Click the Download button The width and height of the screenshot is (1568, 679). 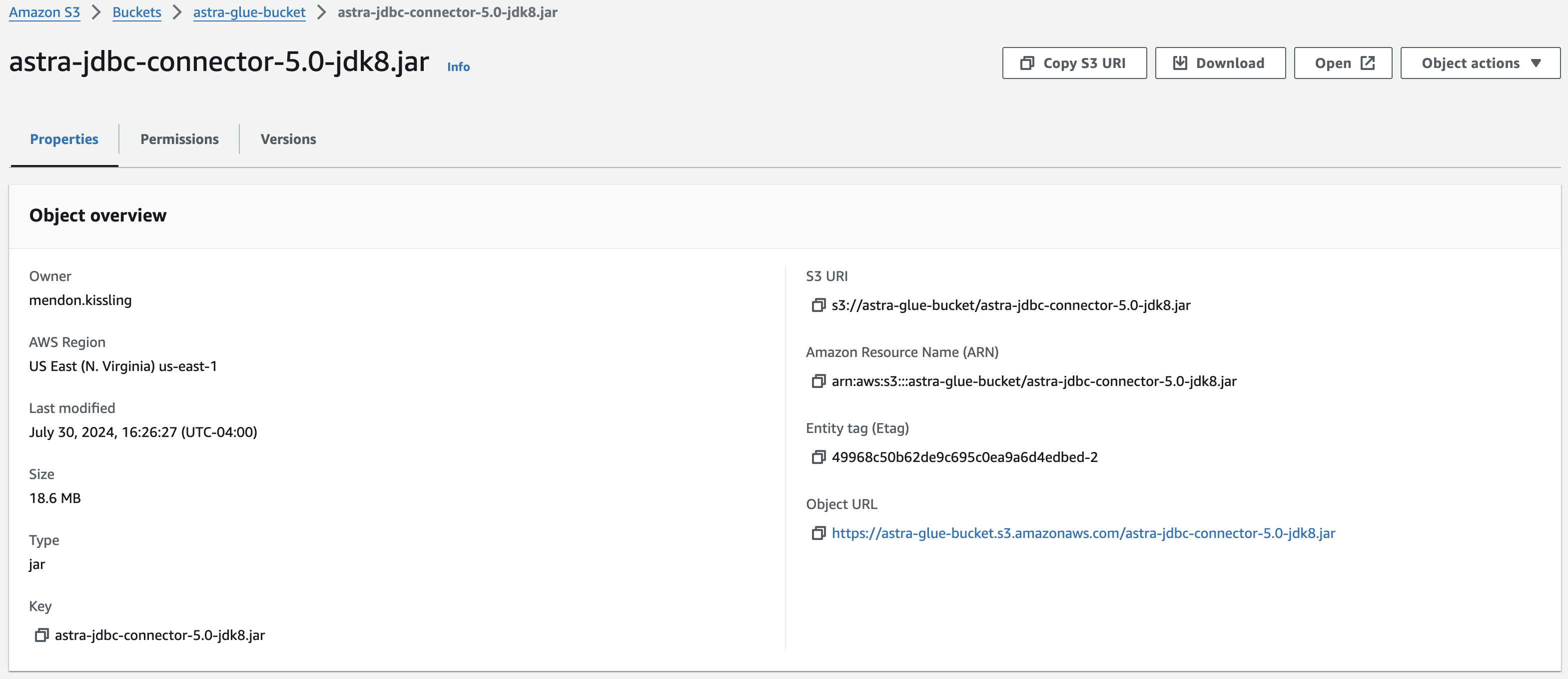click(1220, 62)
